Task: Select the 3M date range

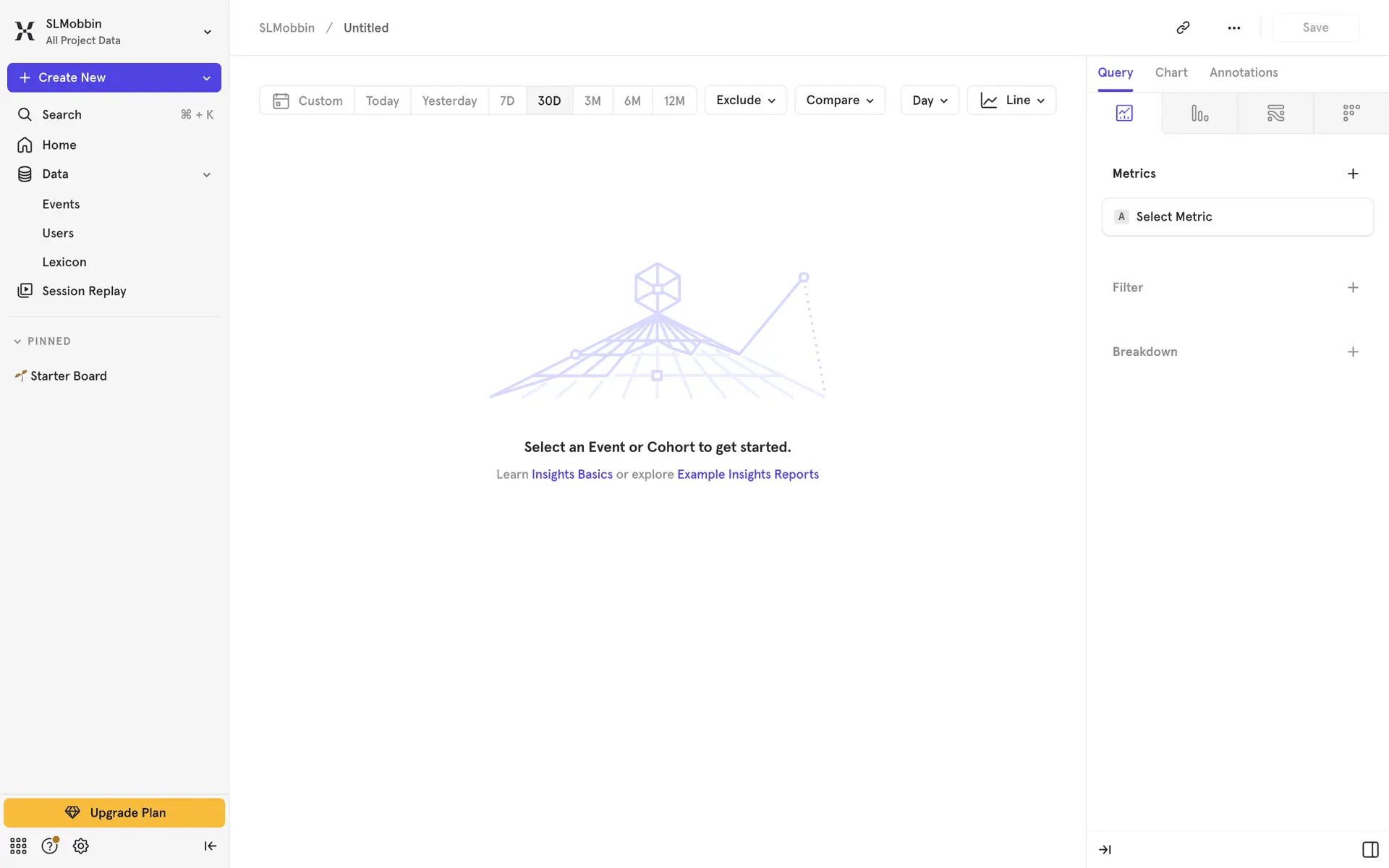Action: [x=592, y=101]
